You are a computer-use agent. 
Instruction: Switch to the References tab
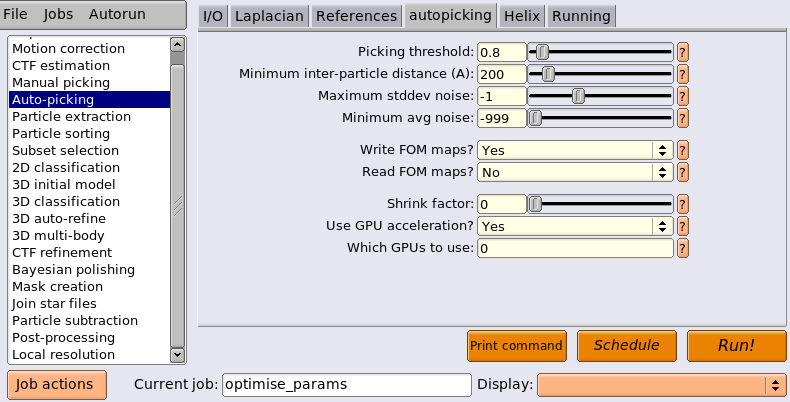click(x=356, y=16)
